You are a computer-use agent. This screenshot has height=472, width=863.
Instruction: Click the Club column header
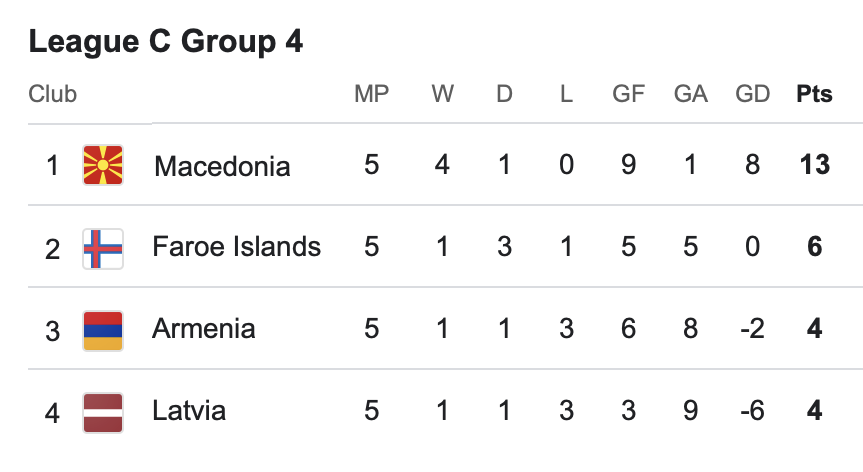coord(53,95)
